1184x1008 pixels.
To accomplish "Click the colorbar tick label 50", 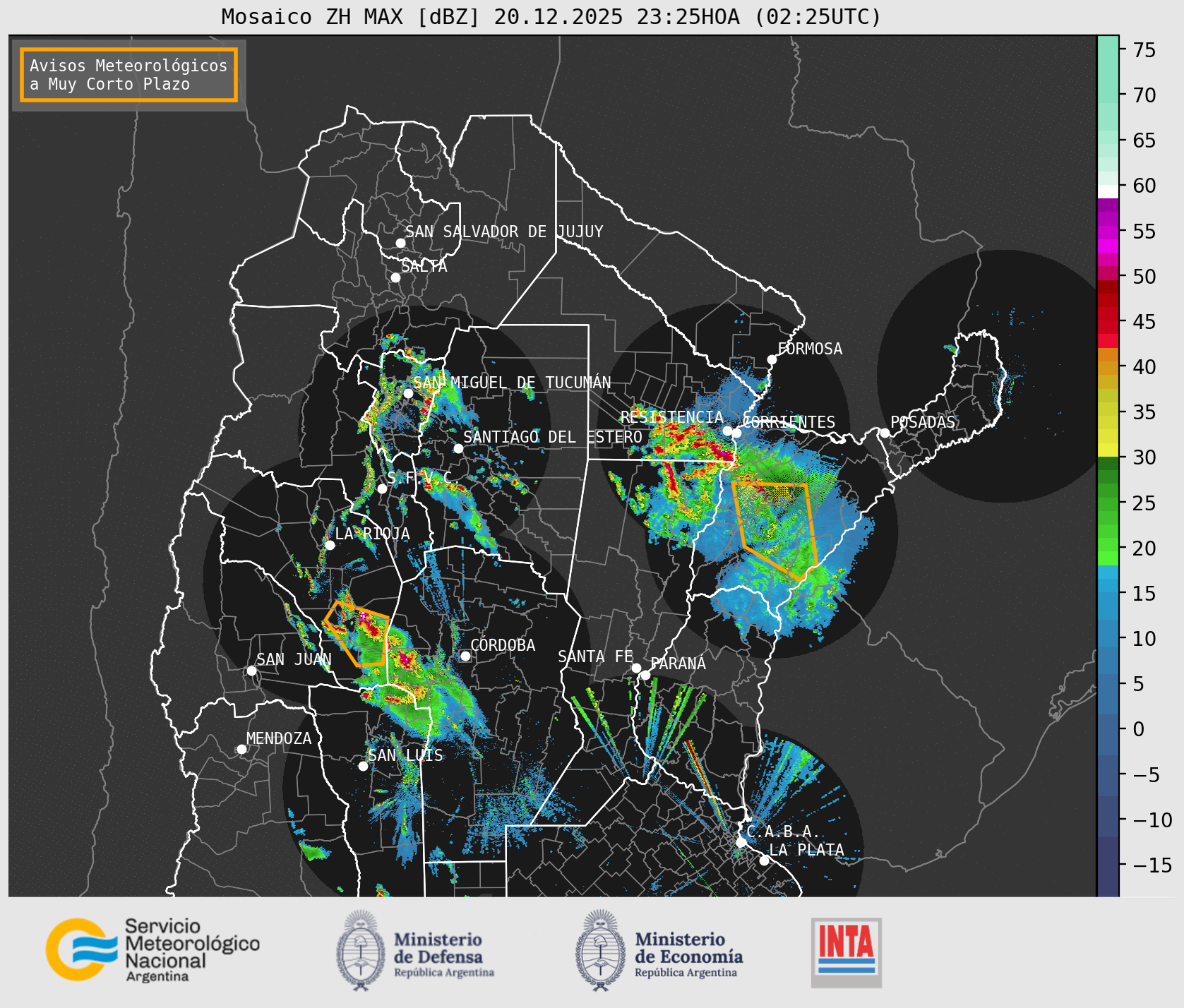I will pos(1144,276).
